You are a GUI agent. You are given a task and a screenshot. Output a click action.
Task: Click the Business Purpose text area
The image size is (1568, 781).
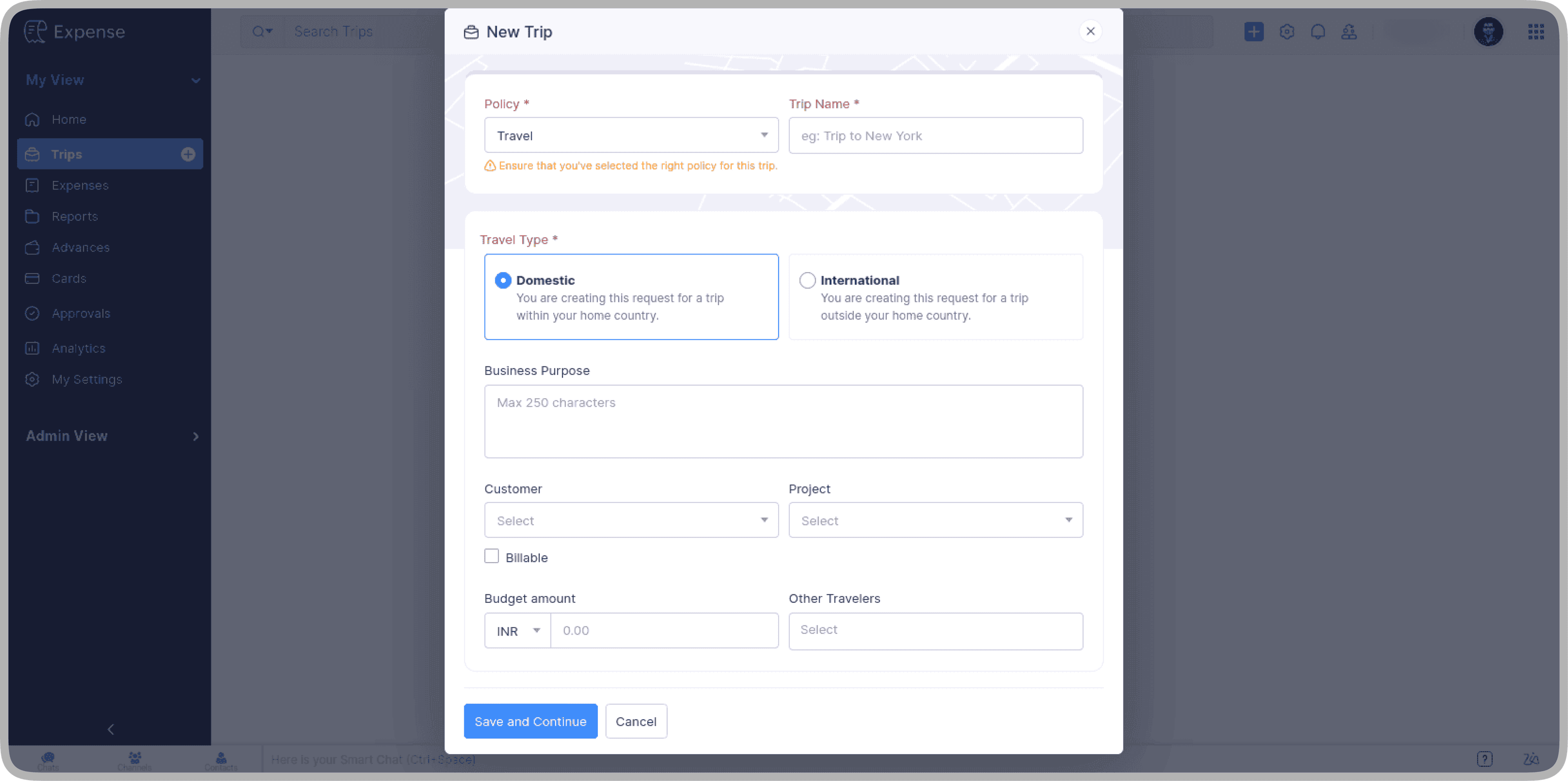pos(784,421)
